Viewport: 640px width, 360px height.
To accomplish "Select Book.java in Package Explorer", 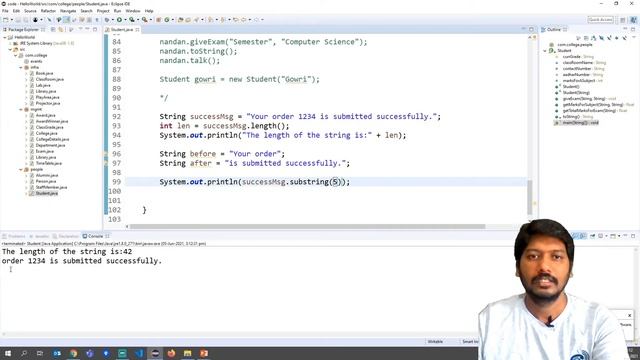I will point(44,73).
